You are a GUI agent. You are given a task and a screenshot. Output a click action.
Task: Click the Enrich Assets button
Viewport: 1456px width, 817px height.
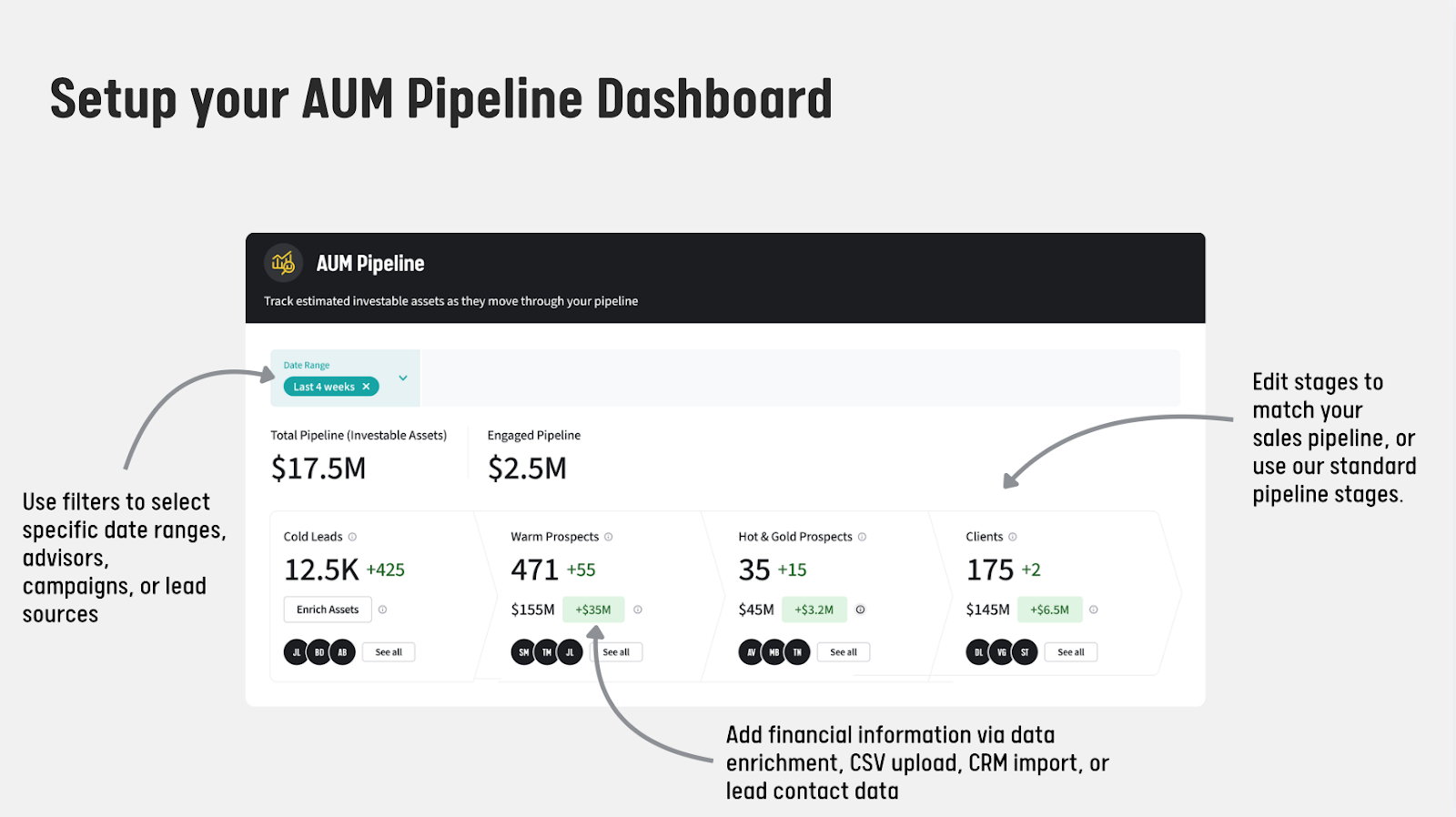point(328,610)
